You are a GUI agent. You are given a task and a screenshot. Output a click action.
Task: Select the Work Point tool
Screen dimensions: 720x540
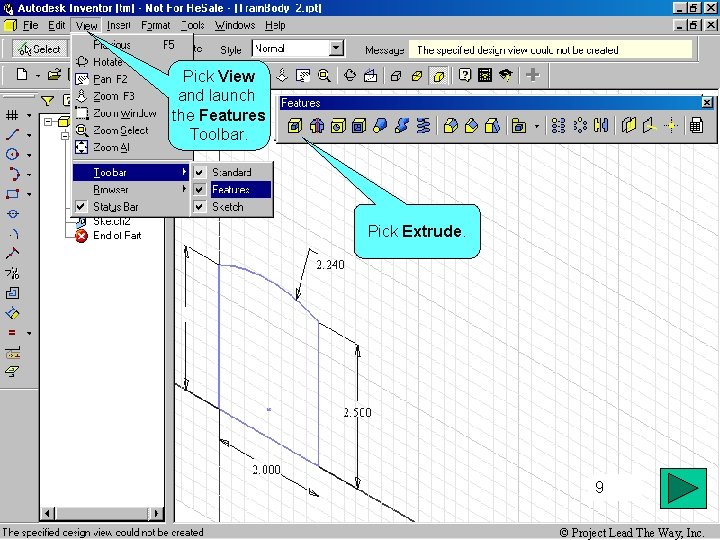pyautogui.click(x=671, y=125)
